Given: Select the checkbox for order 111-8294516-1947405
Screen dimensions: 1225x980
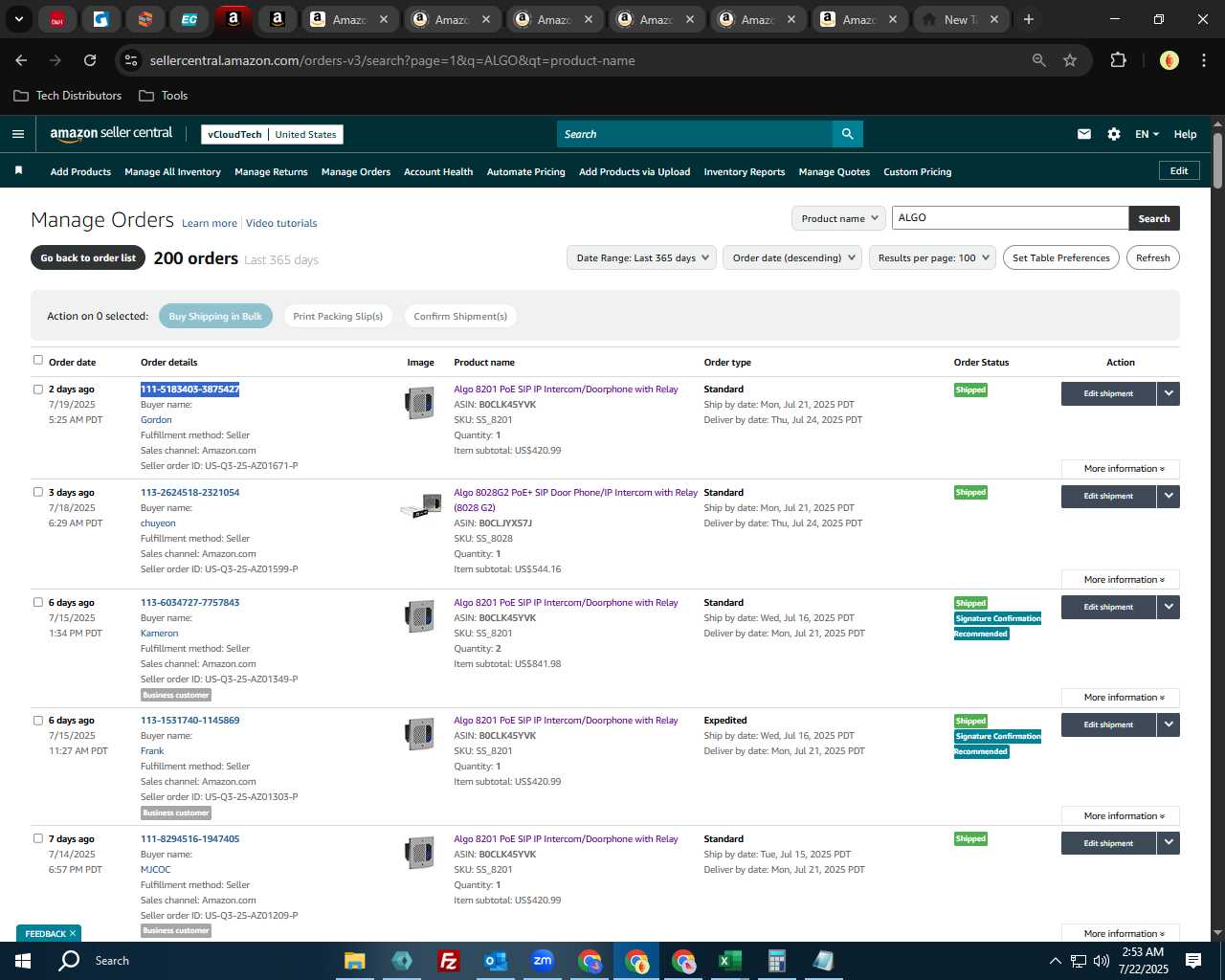Looking at the screenshot, I should point(38,838).
